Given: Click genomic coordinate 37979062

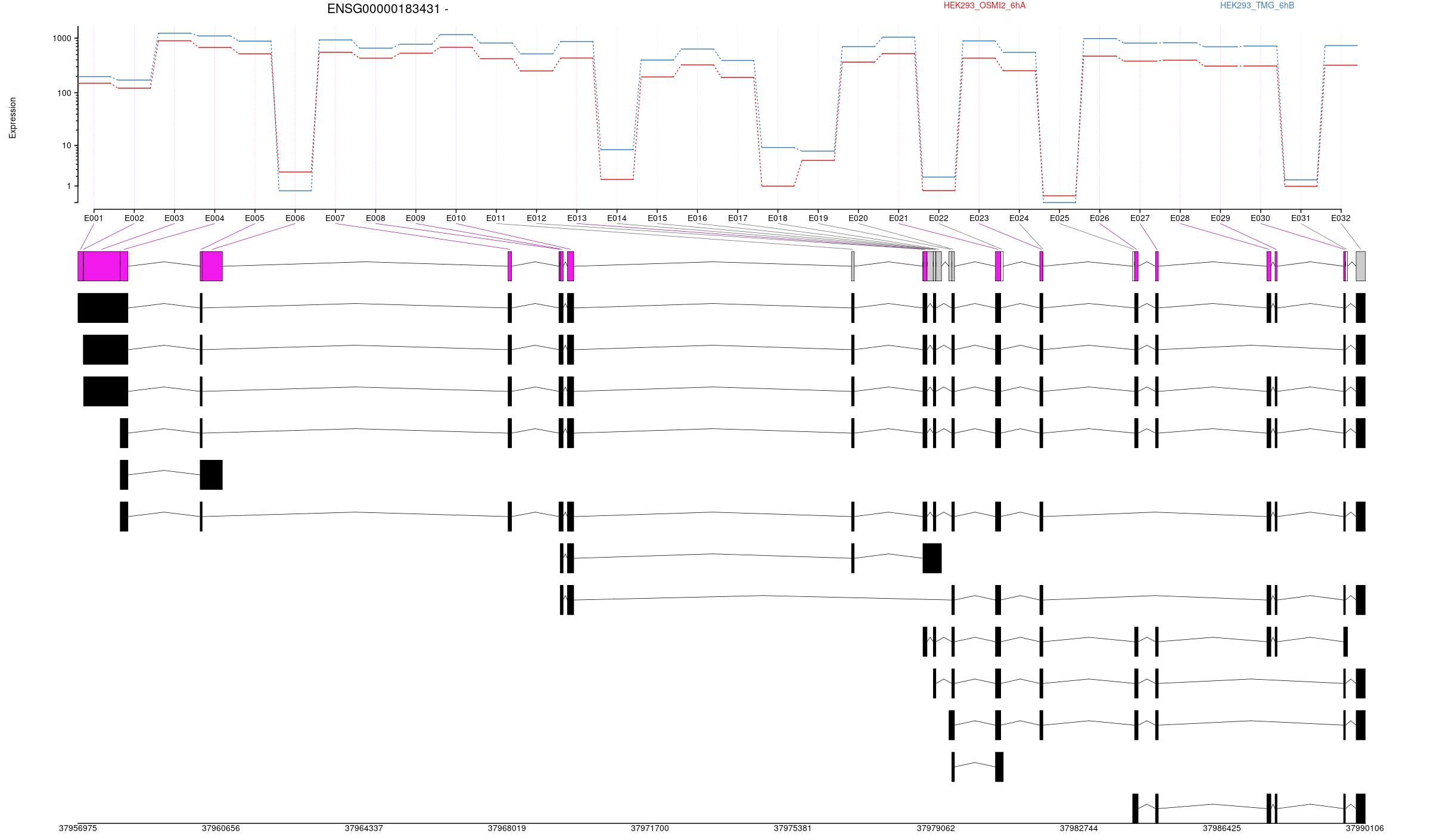Looking at the screenshot, I should pos(935,828).
